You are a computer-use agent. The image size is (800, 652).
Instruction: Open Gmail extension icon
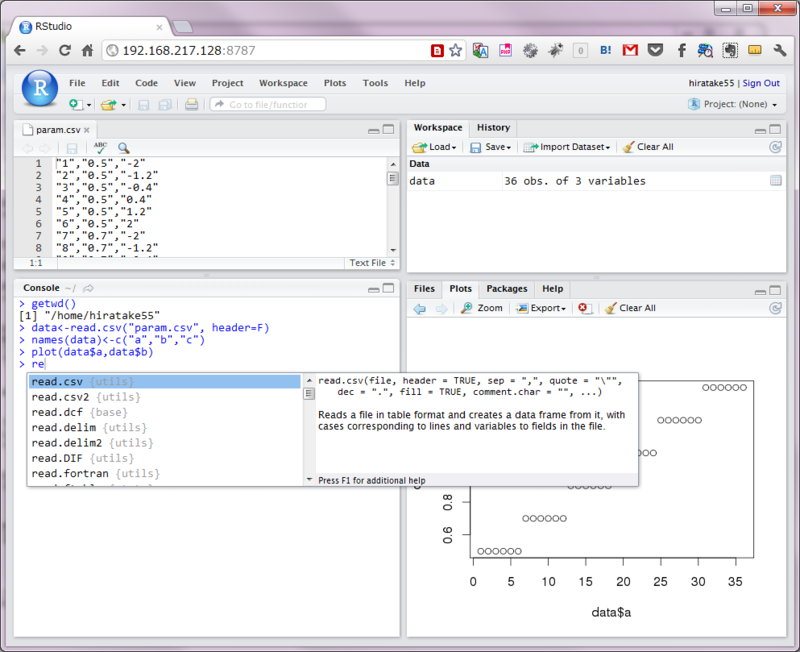[x=630, y=50]
